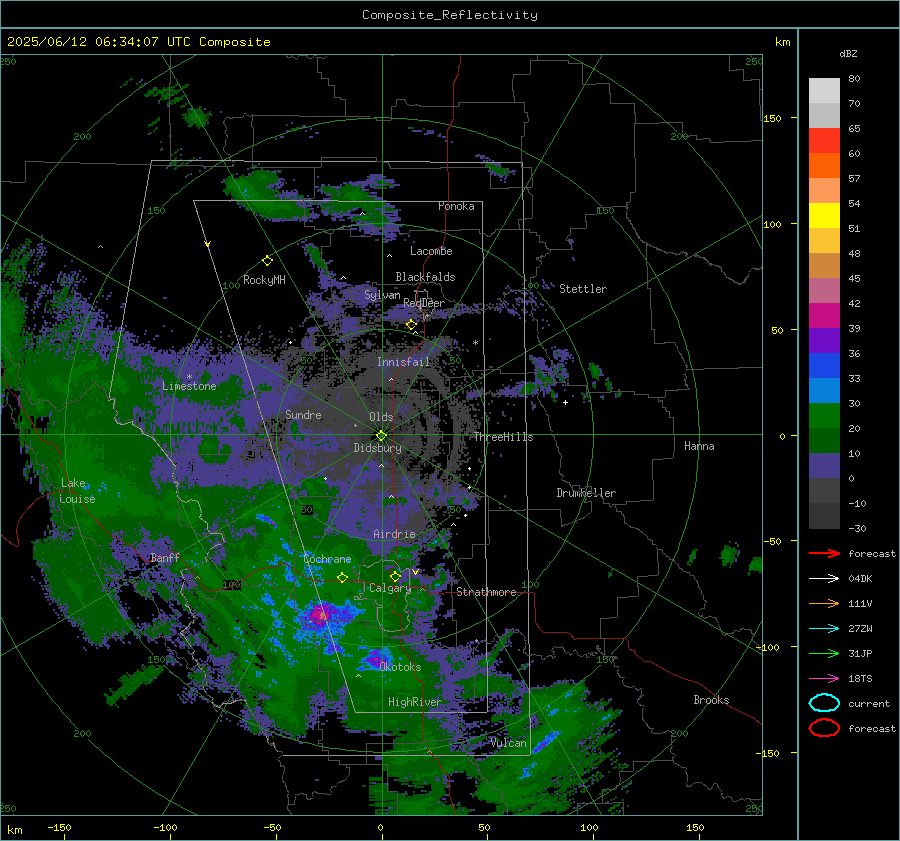
Task: Click the green 31JP arrow in legend
Action: pos(824,653)
